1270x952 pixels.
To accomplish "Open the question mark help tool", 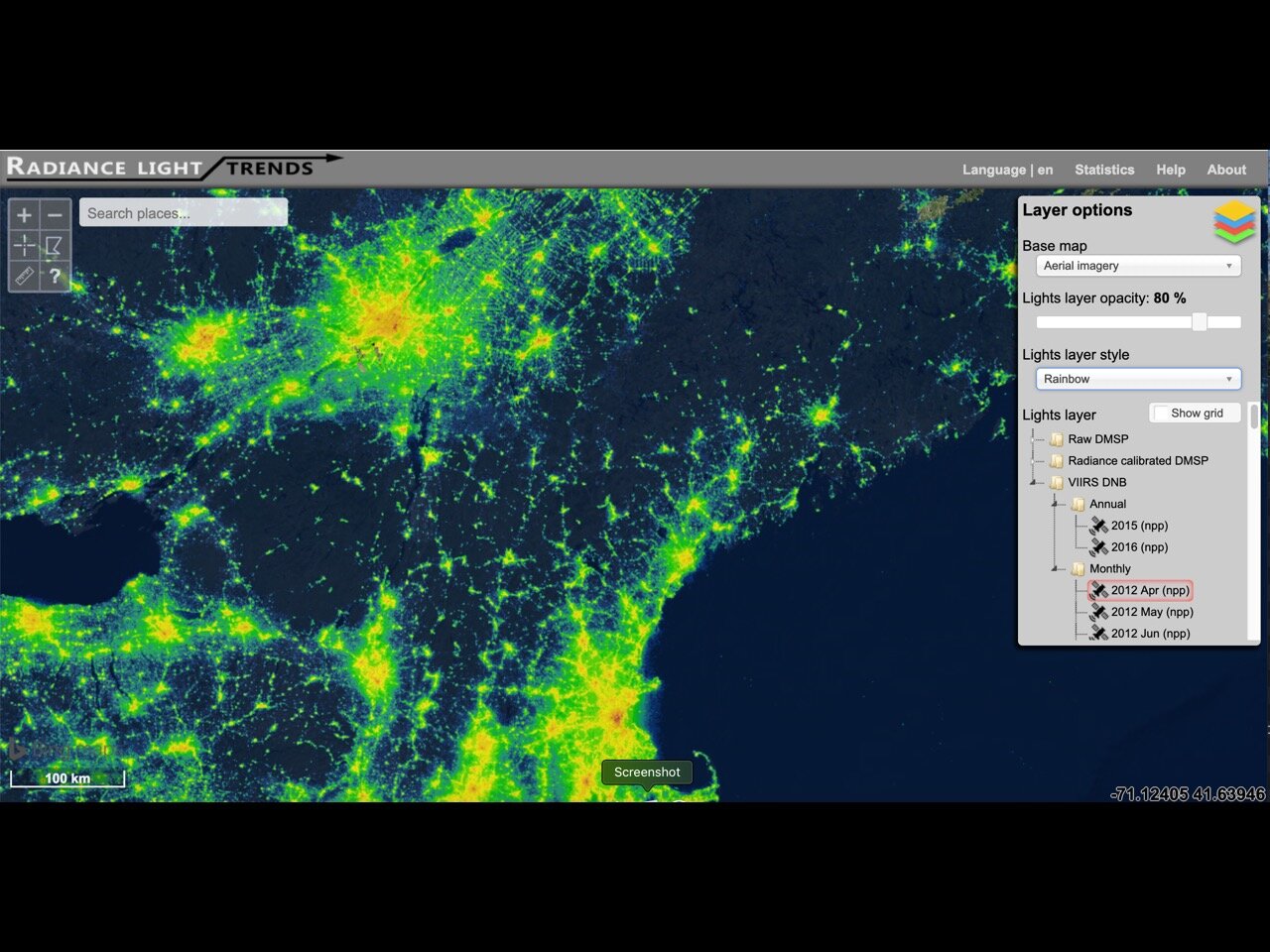I will coord(55,276).
